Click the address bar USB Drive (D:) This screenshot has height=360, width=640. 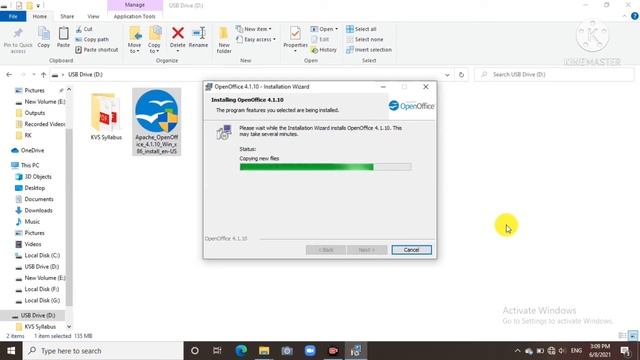point(85,75)
